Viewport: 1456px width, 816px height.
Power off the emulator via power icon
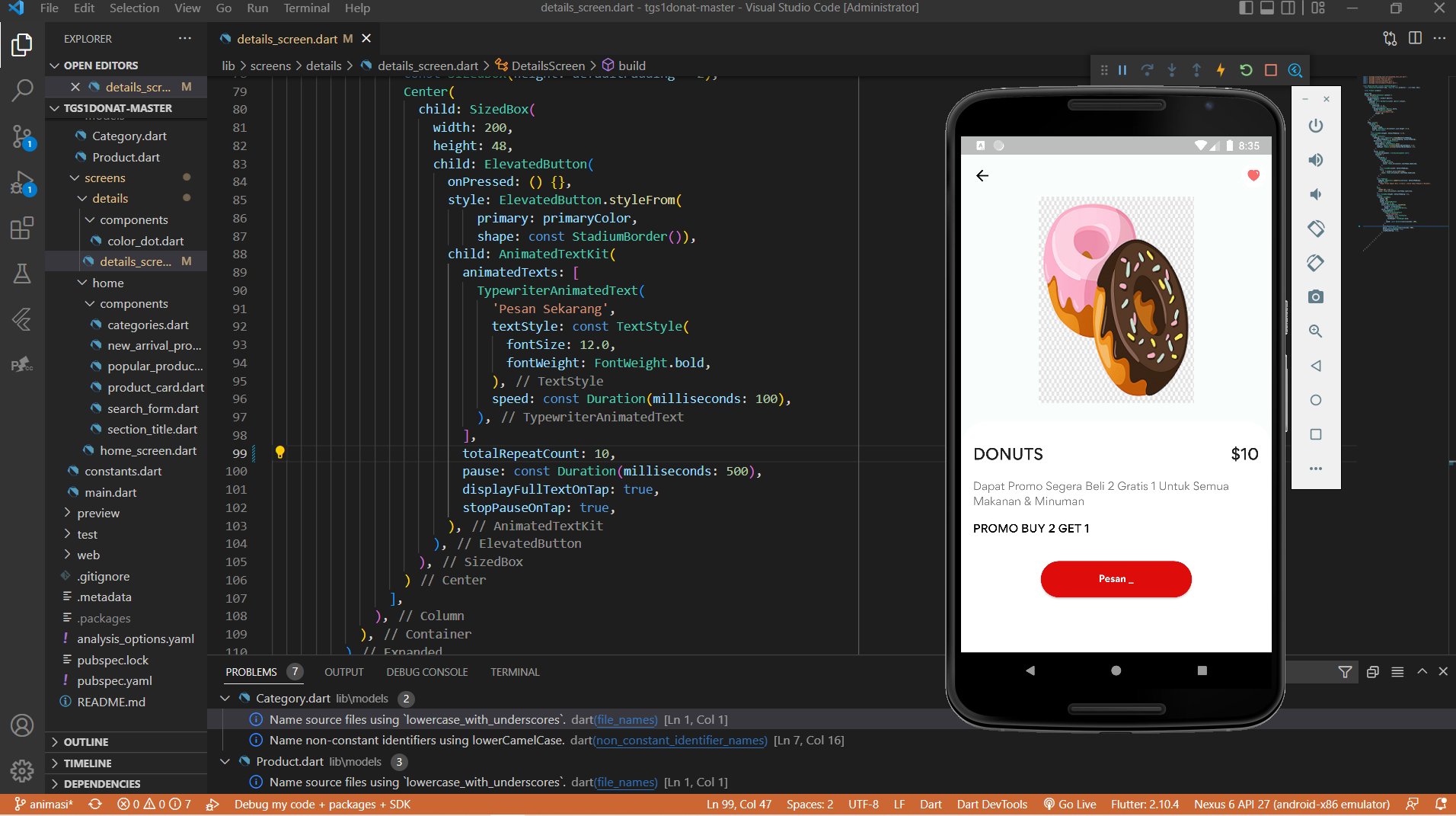[1316, 126]
